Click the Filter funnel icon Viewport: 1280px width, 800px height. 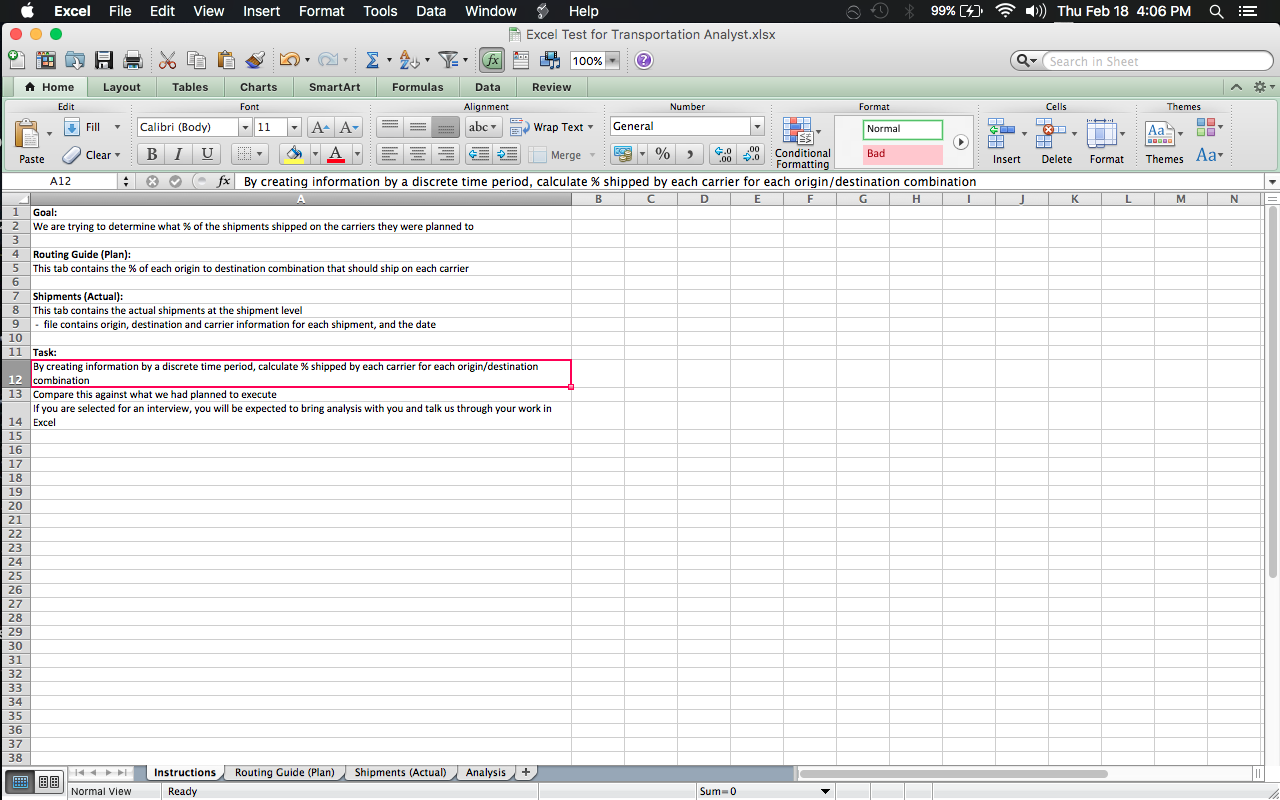tap(448, 60)
